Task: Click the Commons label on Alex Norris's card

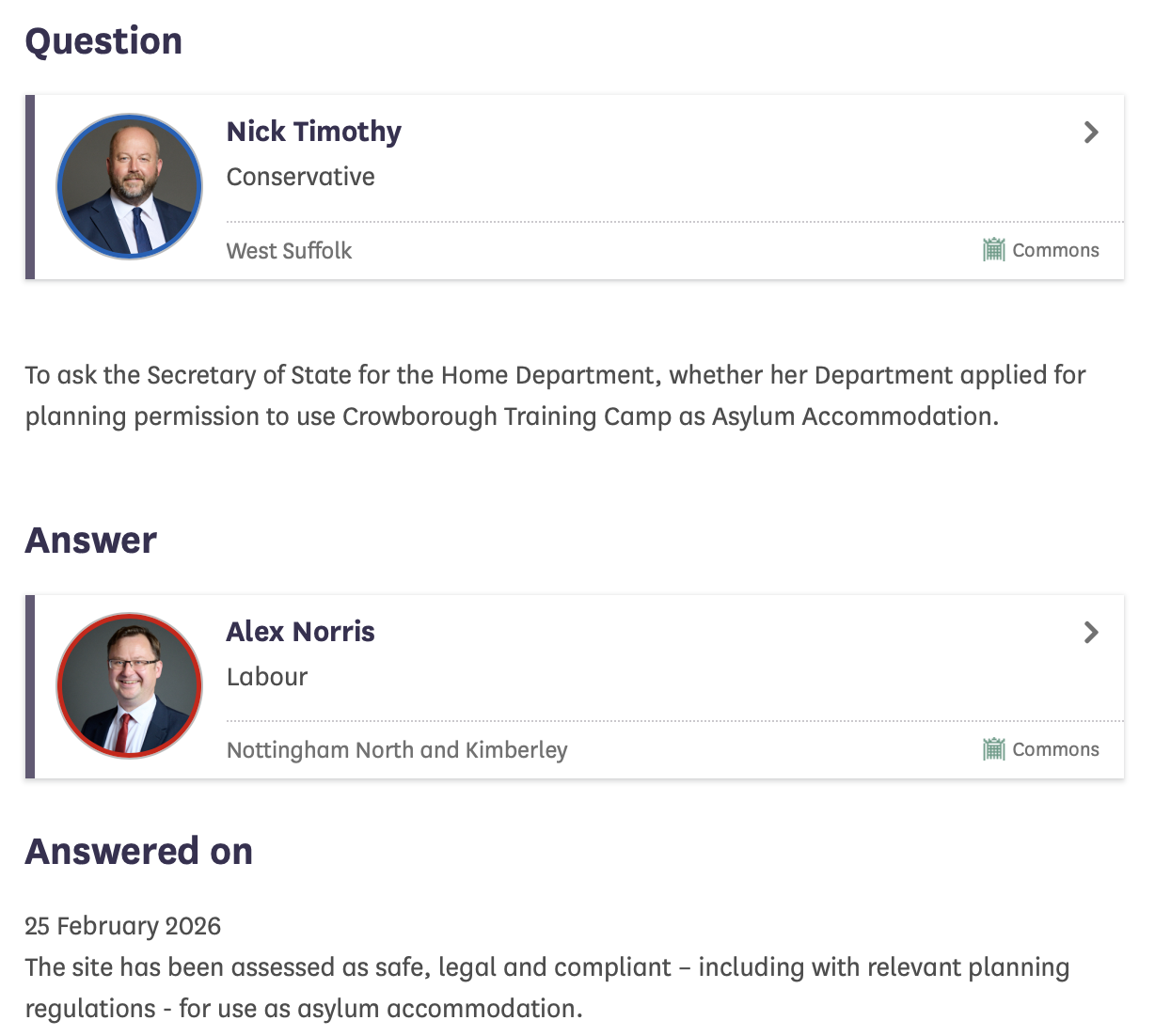Action: pos(1055,749)
